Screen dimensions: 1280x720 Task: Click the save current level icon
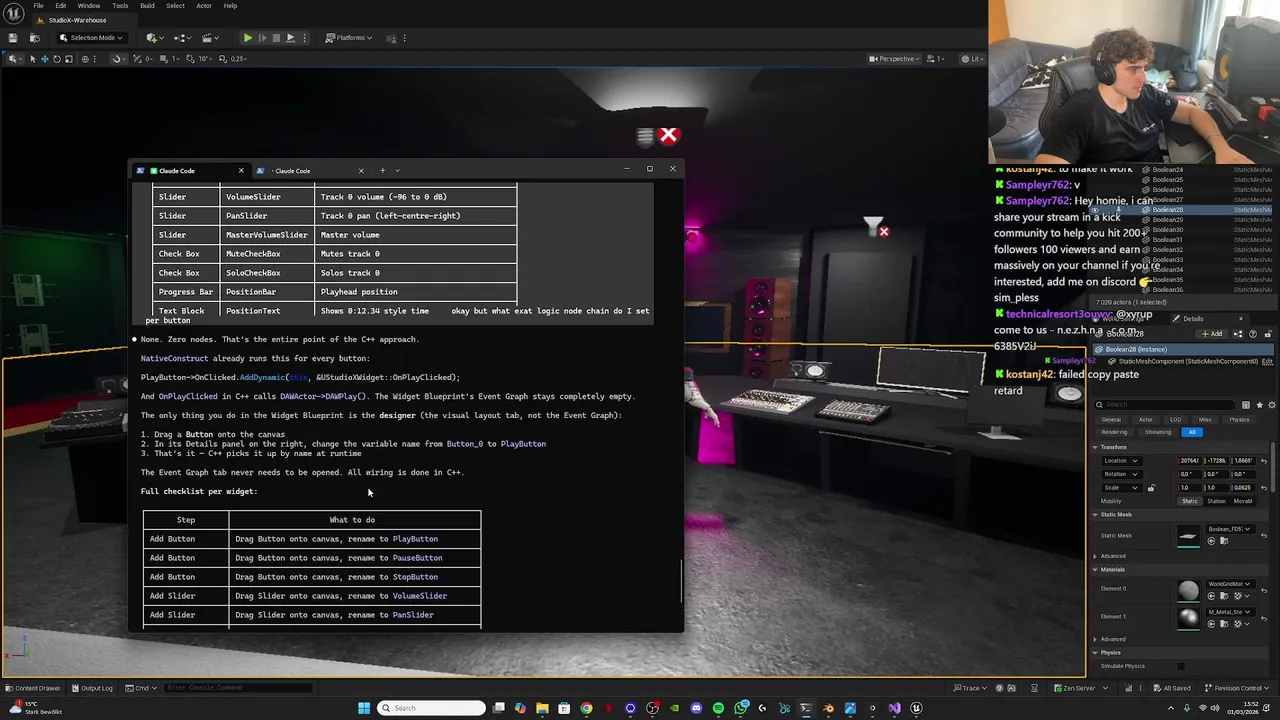coord(12,38)
